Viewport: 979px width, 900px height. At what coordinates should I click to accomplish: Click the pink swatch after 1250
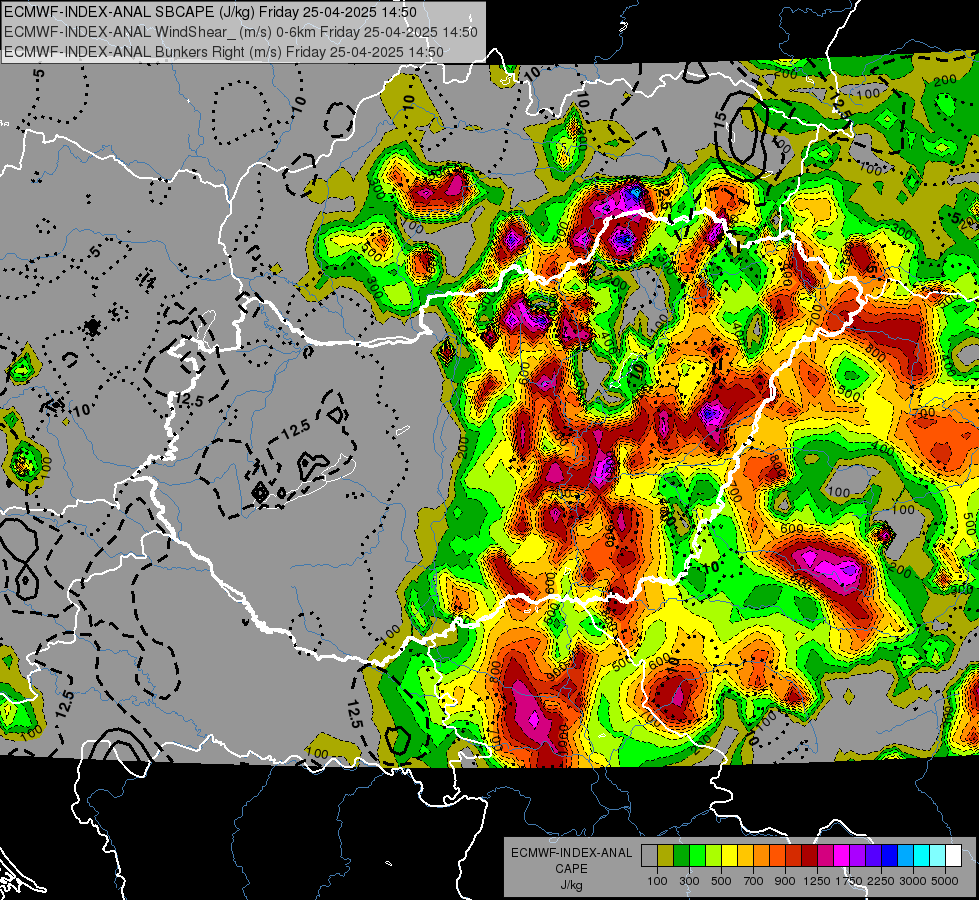(825, 855)
